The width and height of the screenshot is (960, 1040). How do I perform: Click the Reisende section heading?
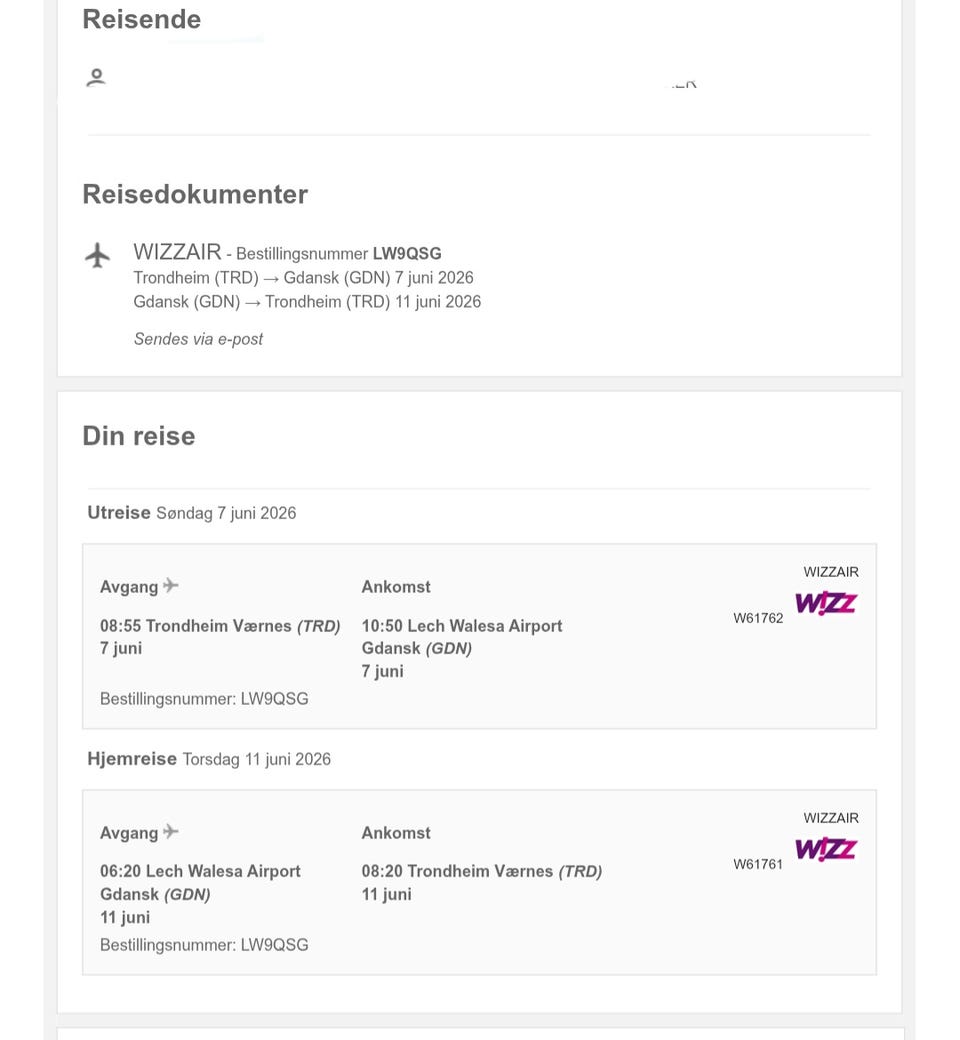141,19
